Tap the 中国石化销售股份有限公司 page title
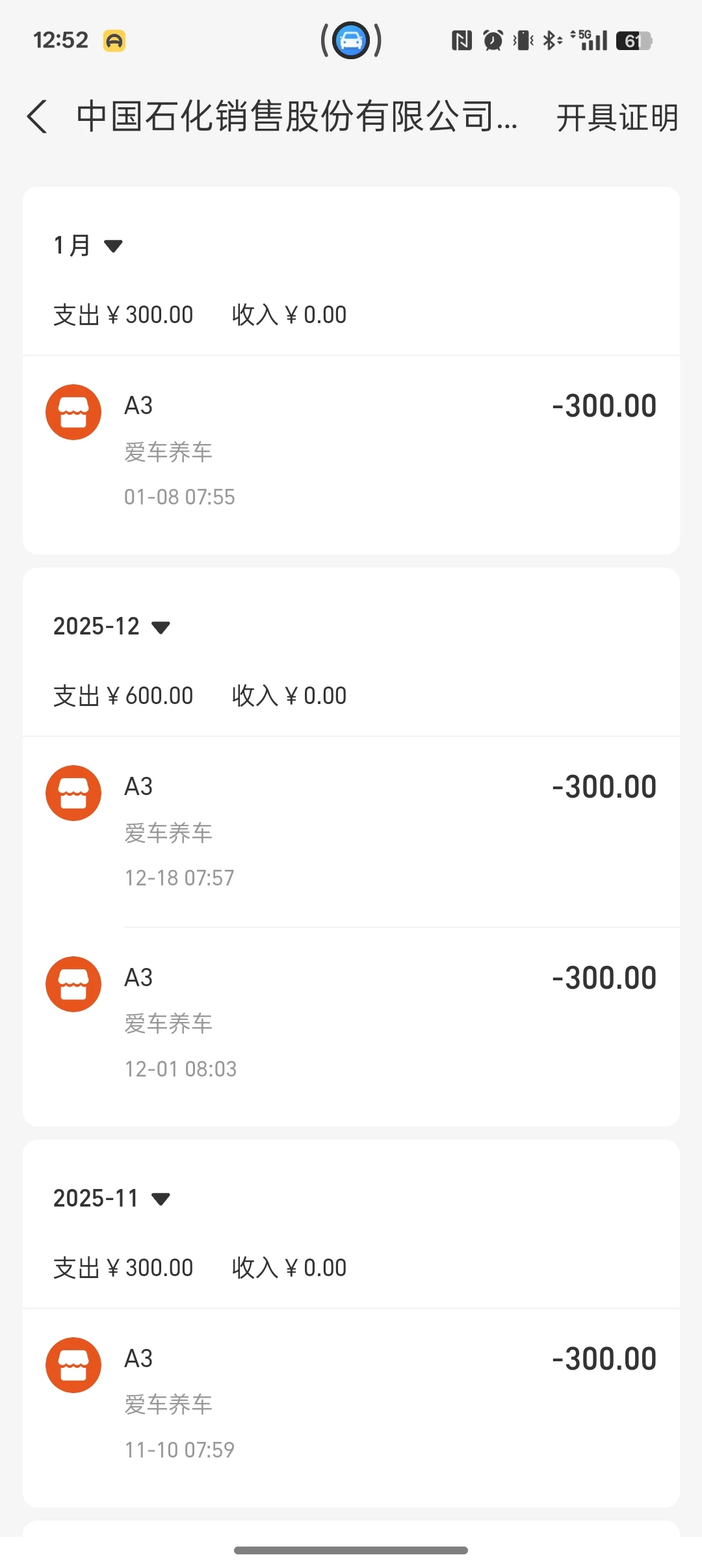The width and height of the screenshot is (702, 1568). click(x=296, y=117)
